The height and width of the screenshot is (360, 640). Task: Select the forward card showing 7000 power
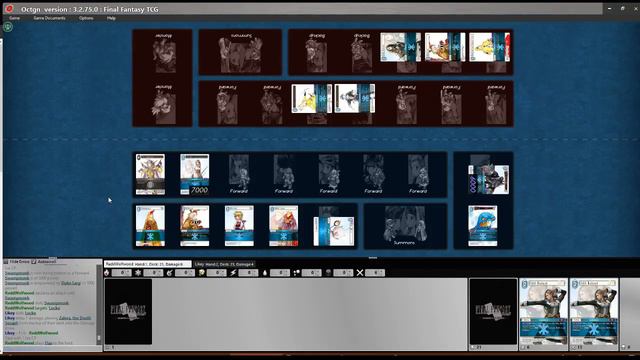[x=195, y=174]
